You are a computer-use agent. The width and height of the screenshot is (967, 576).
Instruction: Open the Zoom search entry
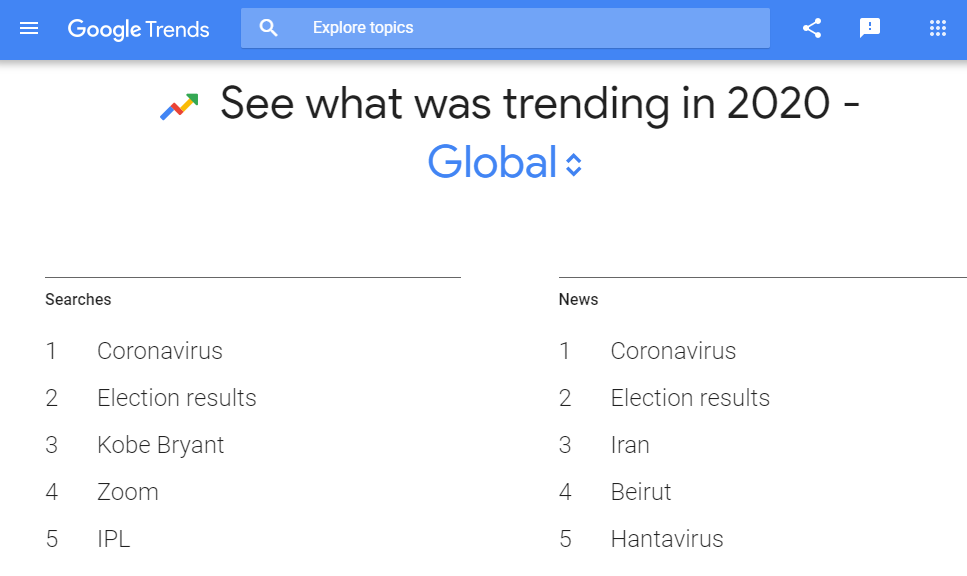pos(128,492)
